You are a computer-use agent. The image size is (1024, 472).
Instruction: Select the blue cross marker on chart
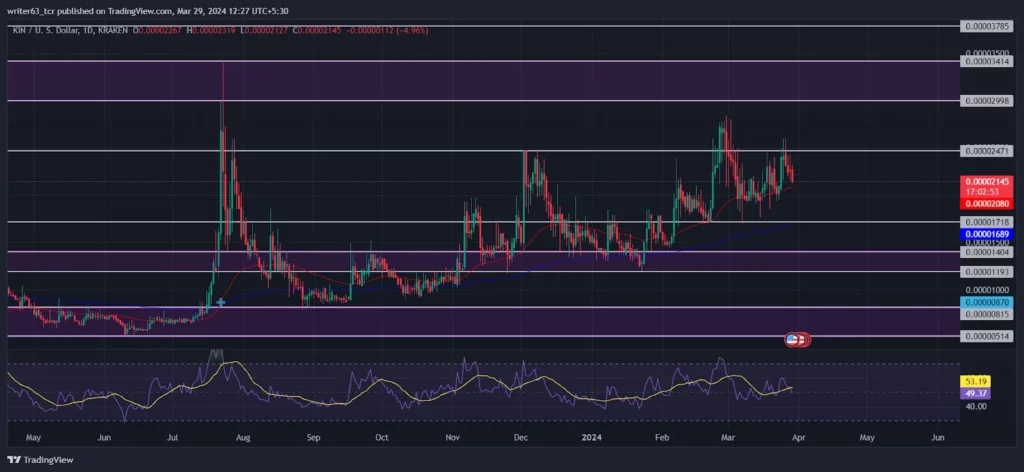click(x=221, y=302)
